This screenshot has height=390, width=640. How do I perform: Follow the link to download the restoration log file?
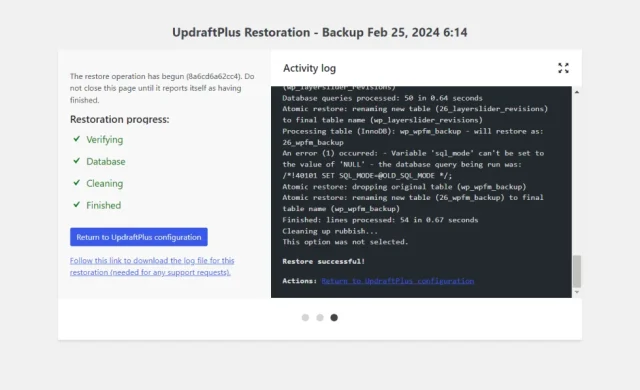(152, 266)
